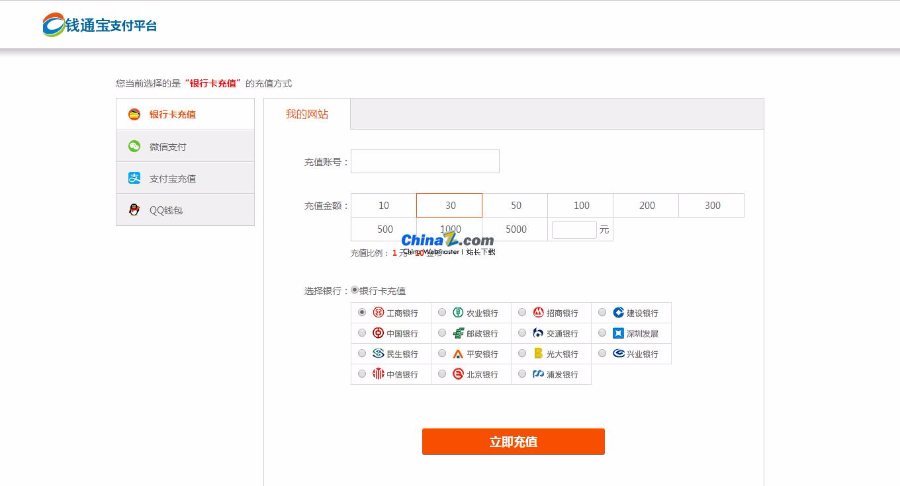Click the 民生银行 logo icon
Screen dimensions: 900x486
point(378,353)
